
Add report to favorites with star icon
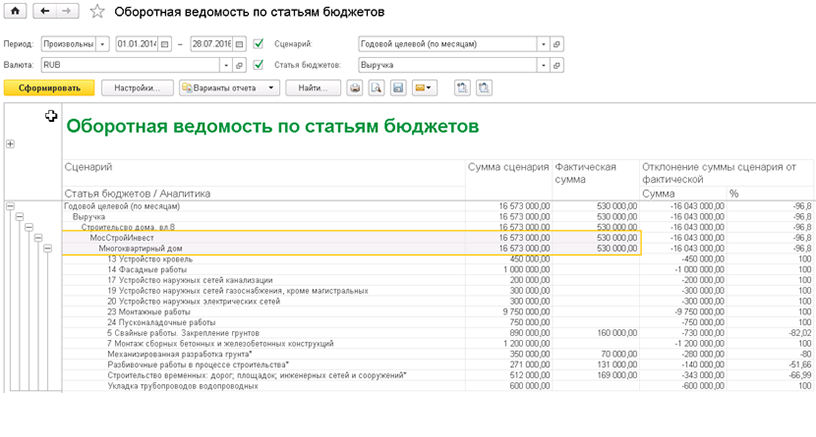click(x=97, y=12)
